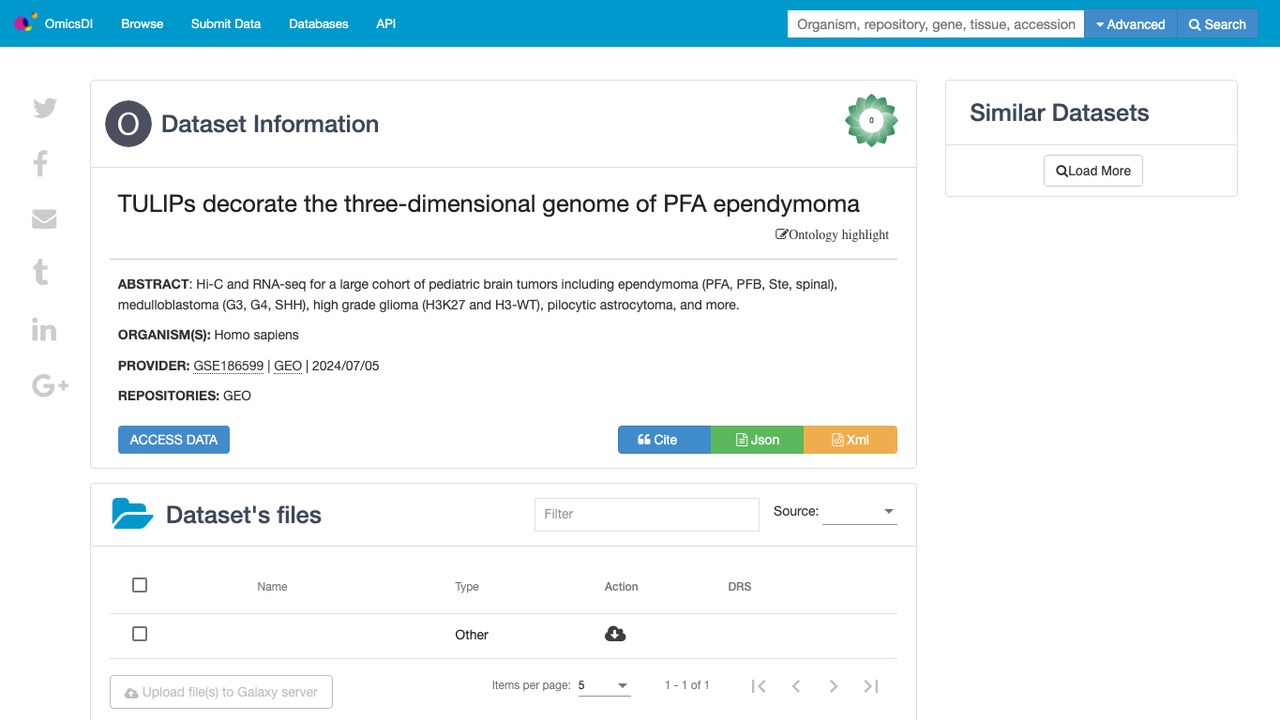Image resolution: width=1280 pixels, height=720 pixels.
Task: Export dataset as Json
Action: point(757,440)
